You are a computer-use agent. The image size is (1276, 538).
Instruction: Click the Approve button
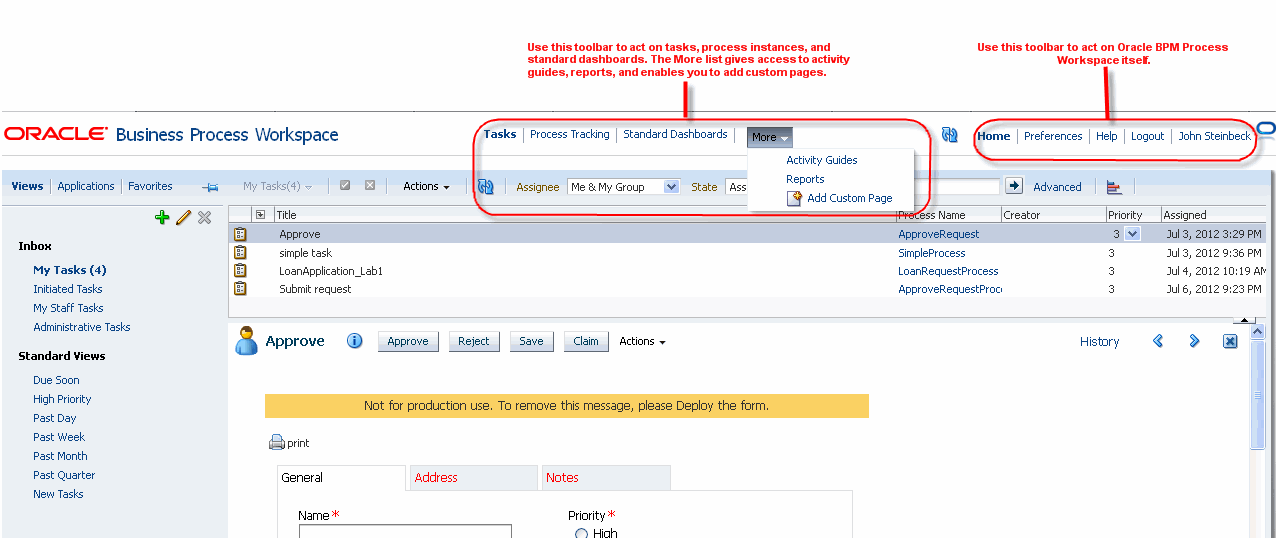[408, 341]
